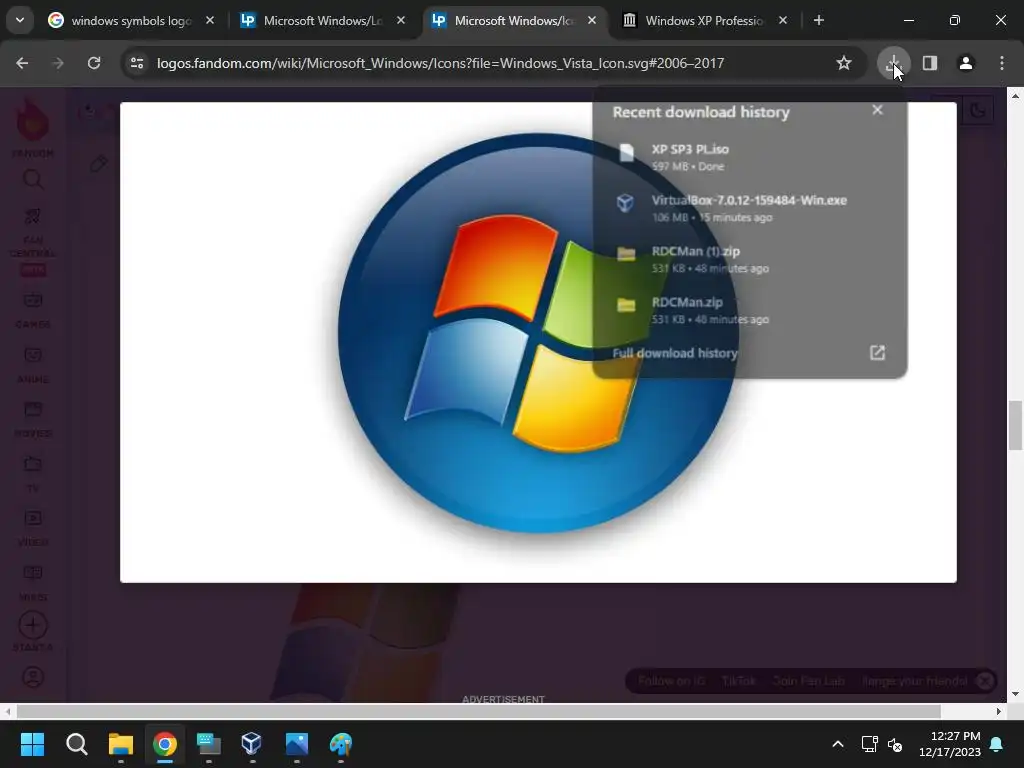Viewport: 1024px width, 768px height.
Task: Open TV section in Fandom sidebar
Action: [33, 473]
